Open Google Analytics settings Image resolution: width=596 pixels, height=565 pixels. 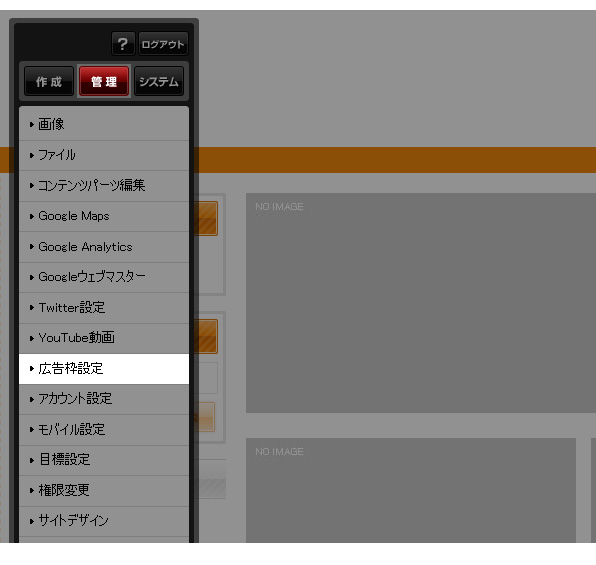104,247
